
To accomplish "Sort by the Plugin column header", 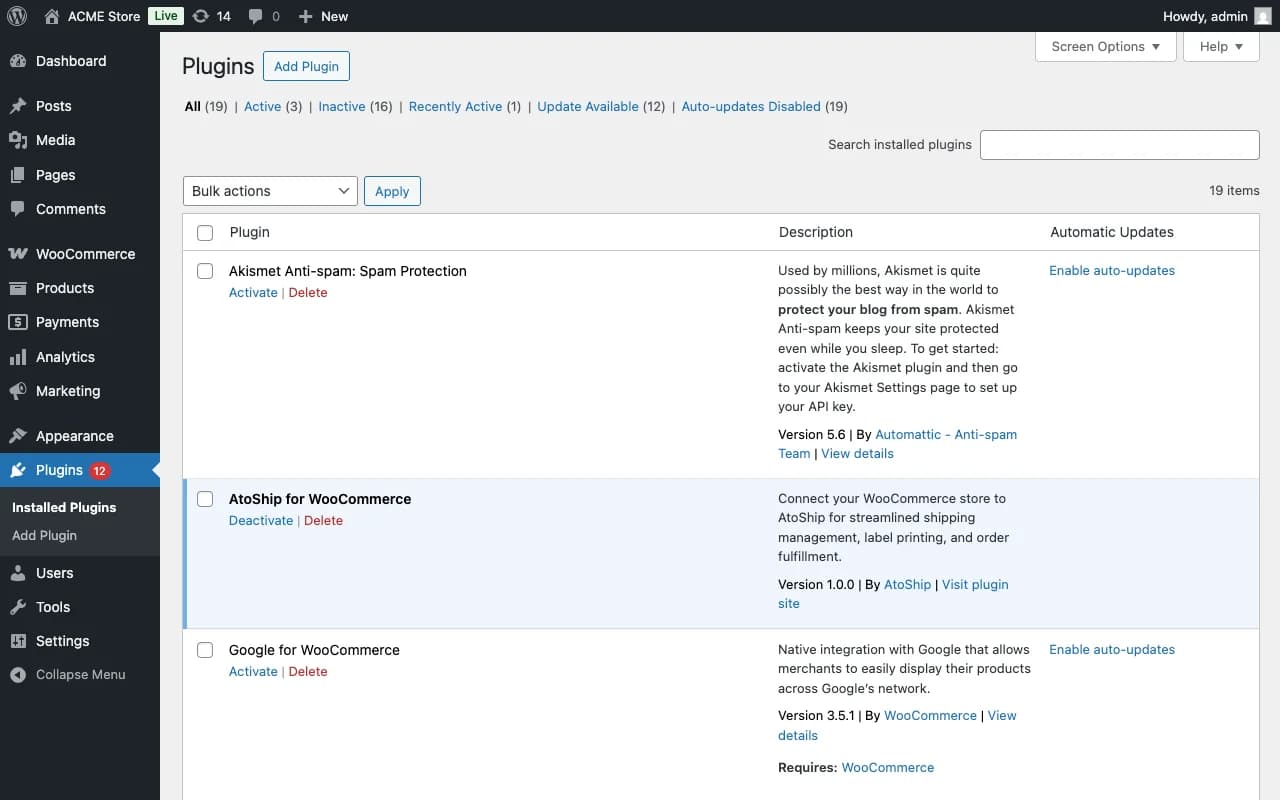I will click(250, 232).
